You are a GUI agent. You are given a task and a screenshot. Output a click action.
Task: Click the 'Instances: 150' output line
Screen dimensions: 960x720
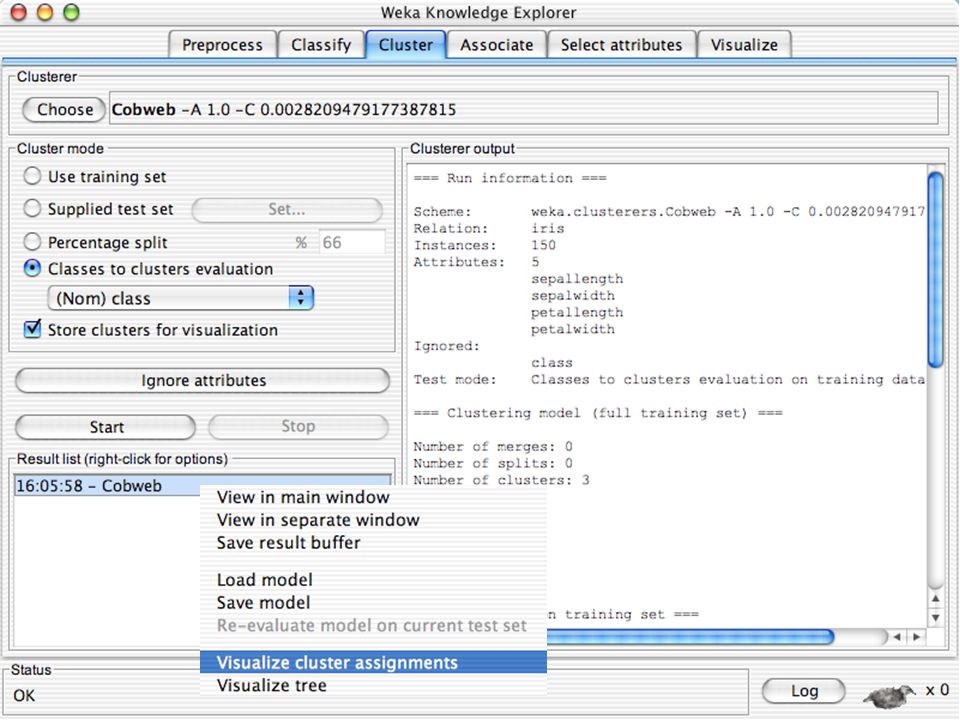[x=484, y=245]
